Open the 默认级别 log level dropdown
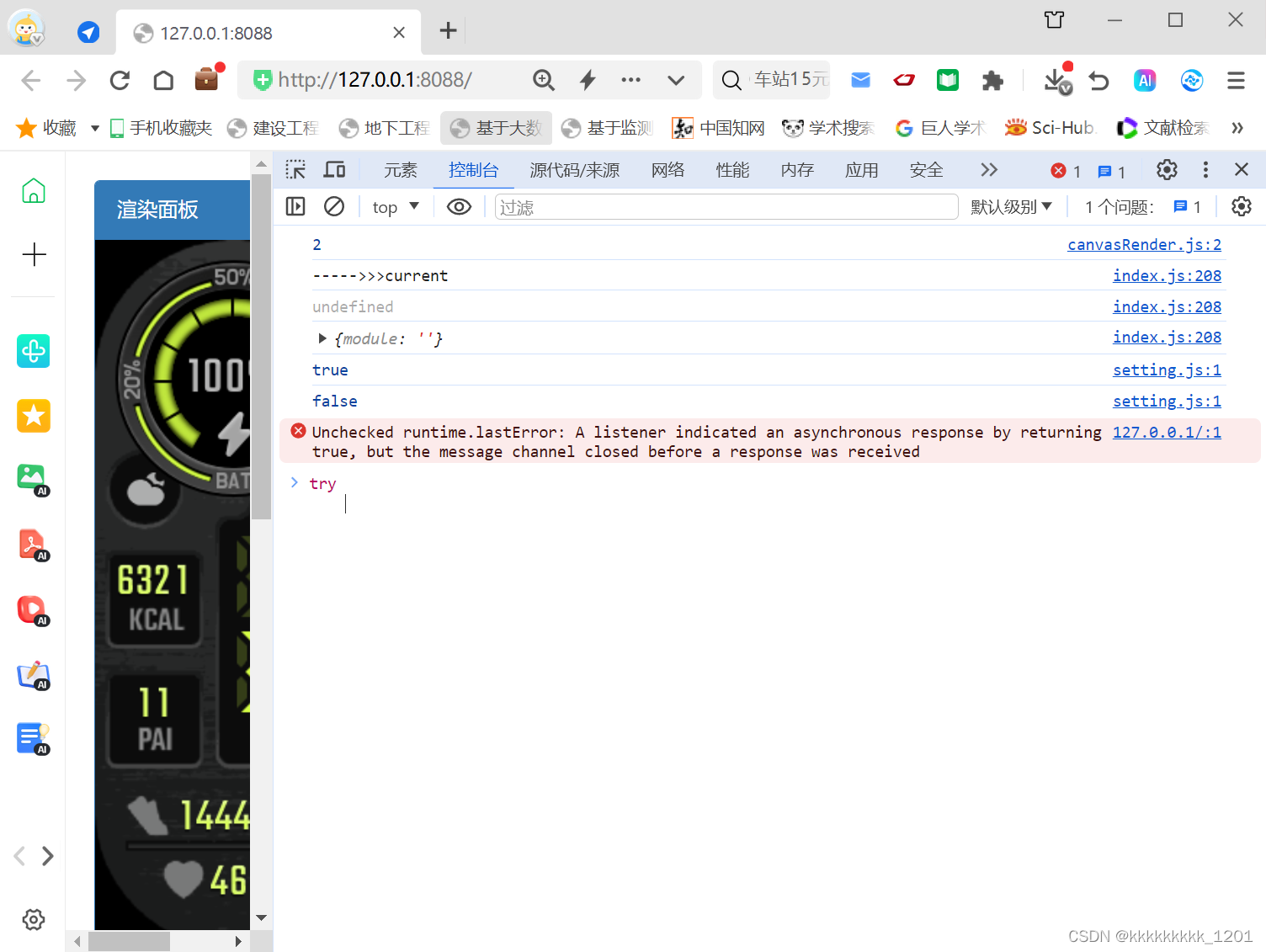1266x952 pixels. coord(1012,207)
